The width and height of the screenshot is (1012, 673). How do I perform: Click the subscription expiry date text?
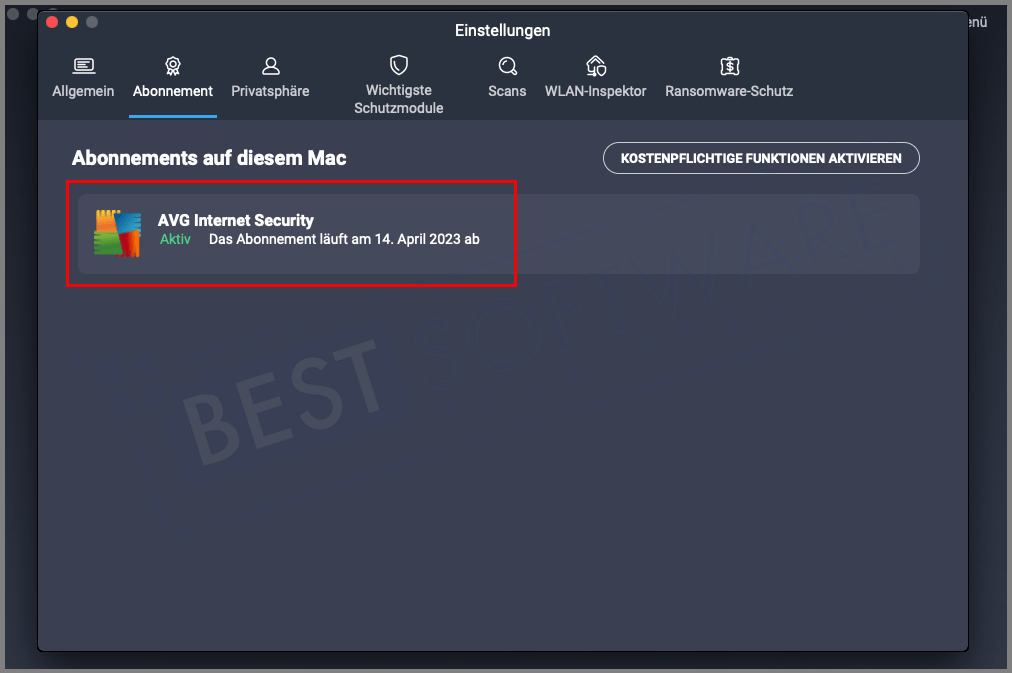(x=343, y=239)
